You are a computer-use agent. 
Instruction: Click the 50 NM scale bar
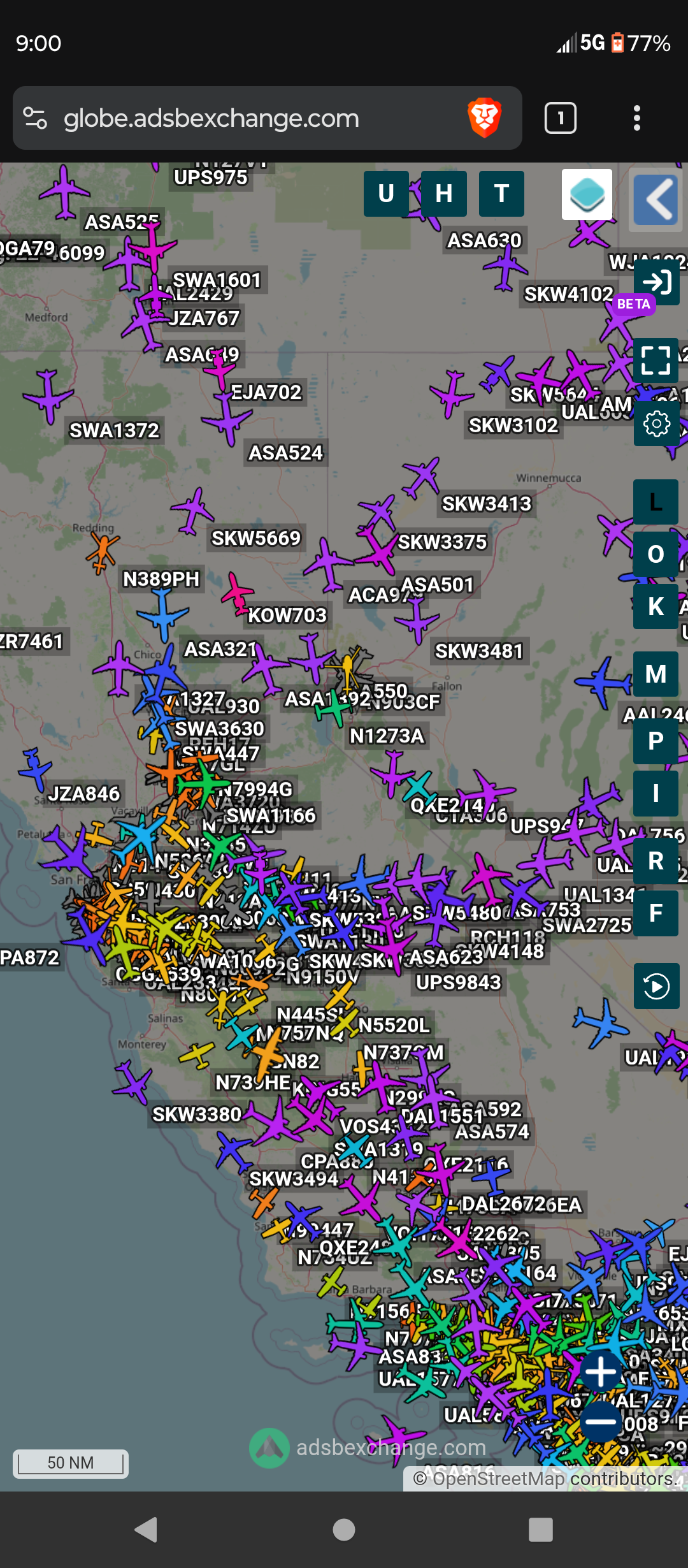pos(71,1463)
